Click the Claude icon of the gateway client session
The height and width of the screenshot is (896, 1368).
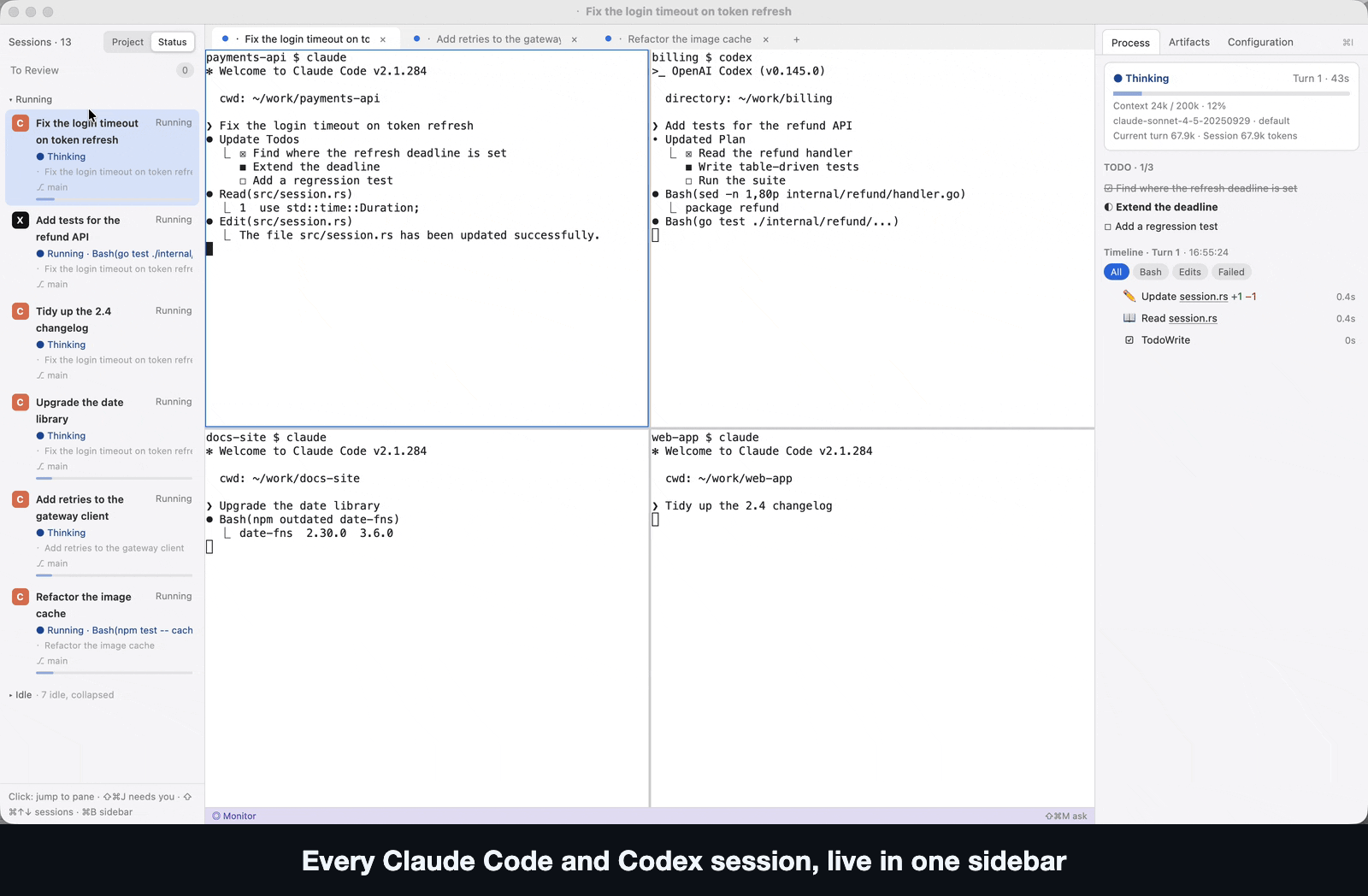tap(21, 499)
